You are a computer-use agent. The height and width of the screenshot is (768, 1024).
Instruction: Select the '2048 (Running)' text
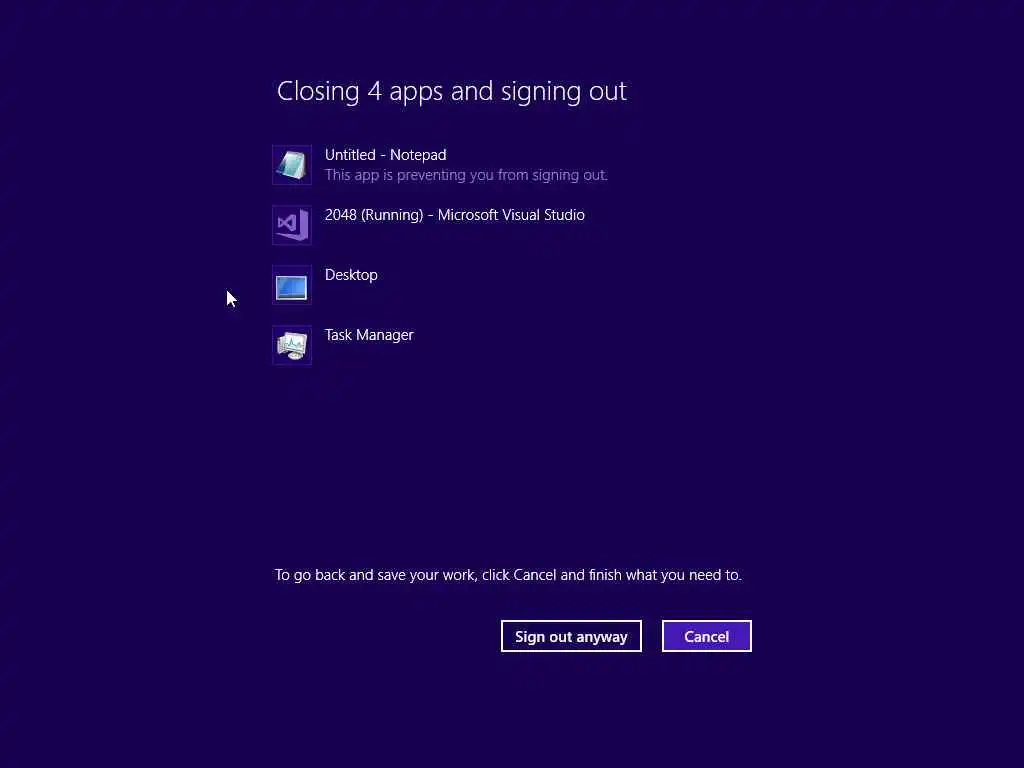click(374, 215)
